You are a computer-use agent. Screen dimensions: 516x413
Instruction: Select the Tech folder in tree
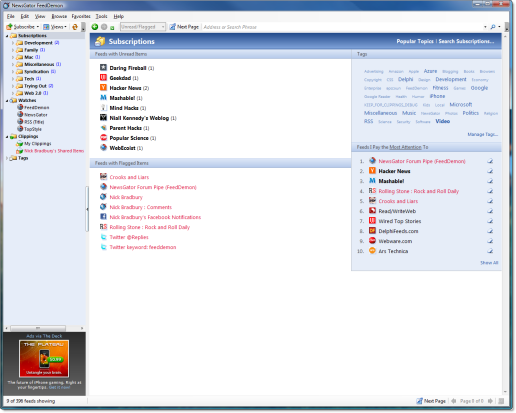tap(29, 79)
